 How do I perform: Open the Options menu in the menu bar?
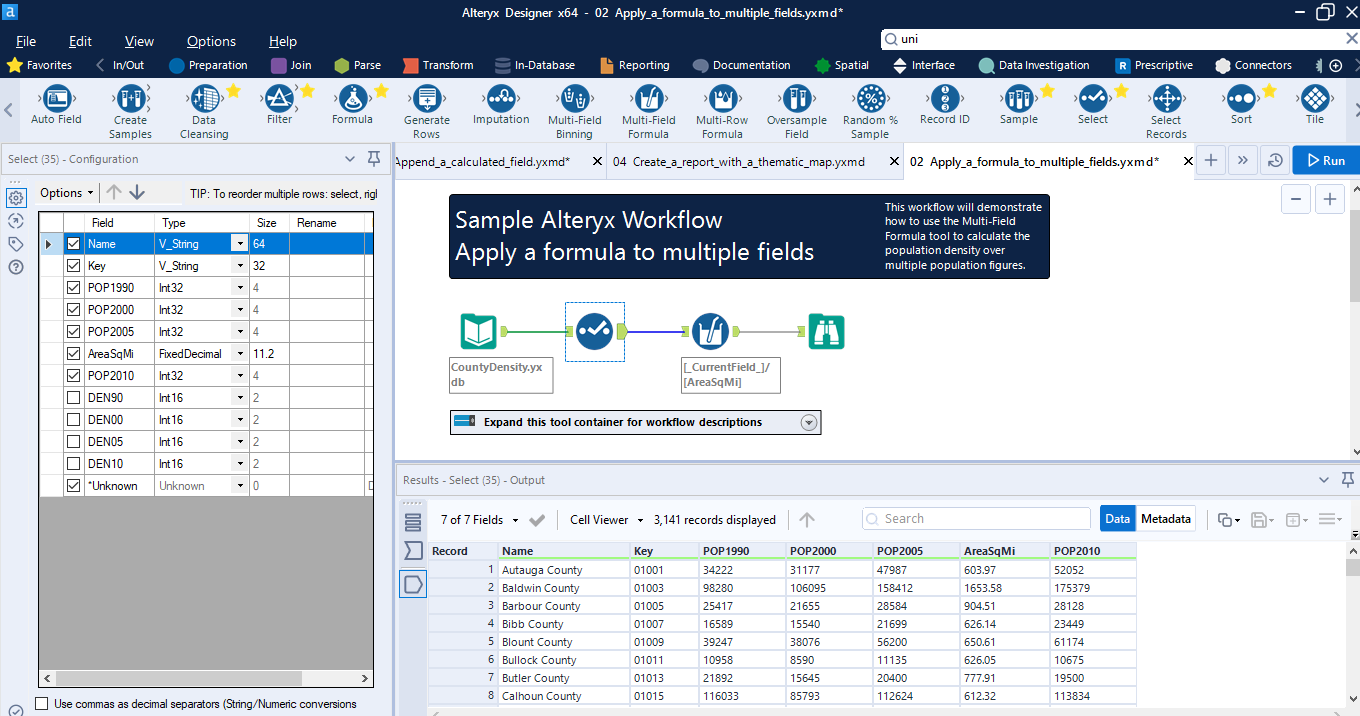[211, 41]
